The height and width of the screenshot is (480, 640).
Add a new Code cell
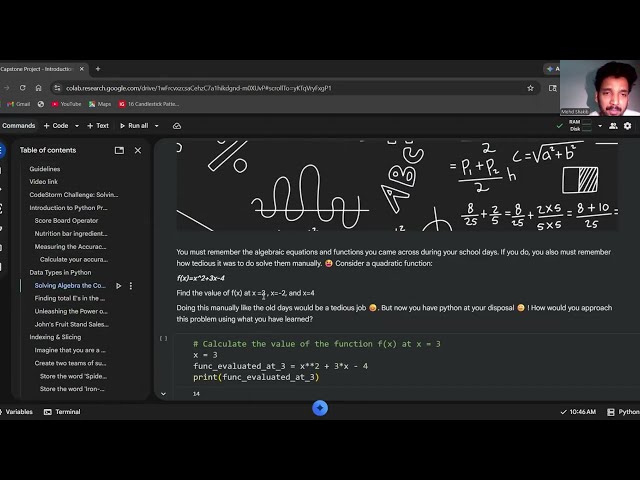56,126
